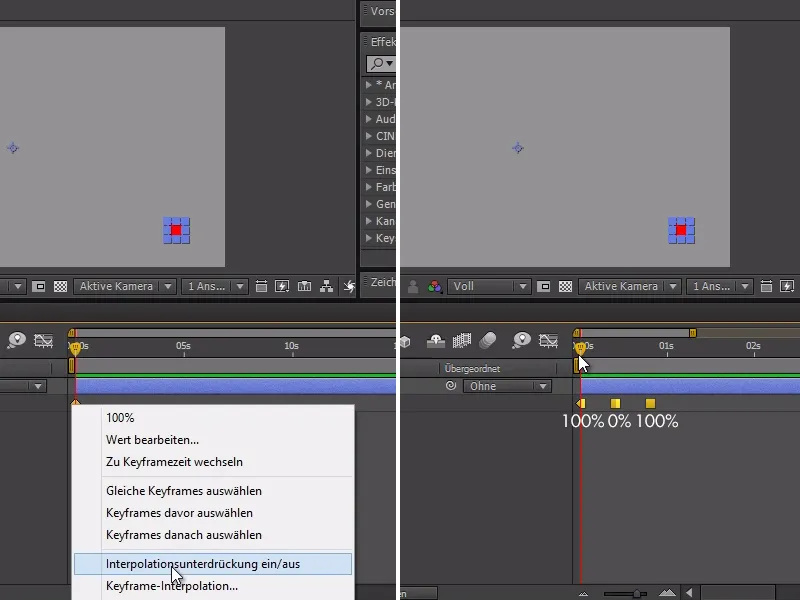Open the 1 Ans... view layout dropdown, left viewer

[215, 286]
